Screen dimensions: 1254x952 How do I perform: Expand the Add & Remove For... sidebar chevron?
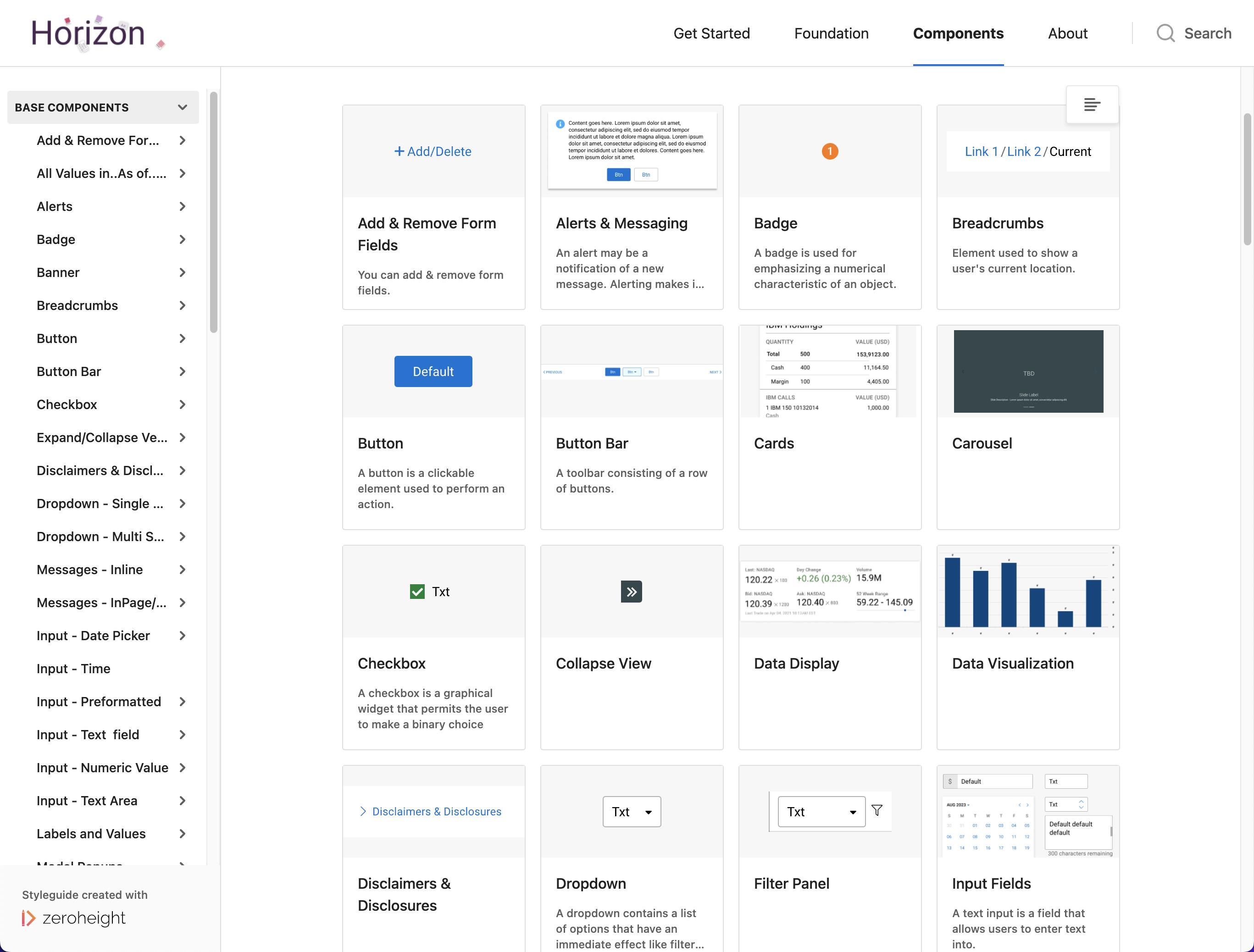point(183,140)
